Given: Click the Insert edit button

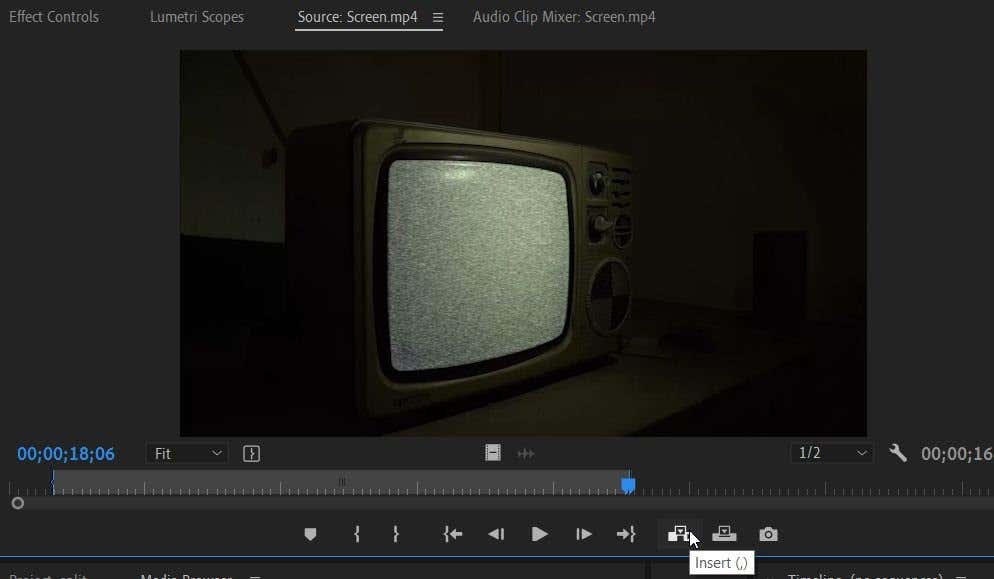Looking at the screenshot, I should click(x=679, y=534).
